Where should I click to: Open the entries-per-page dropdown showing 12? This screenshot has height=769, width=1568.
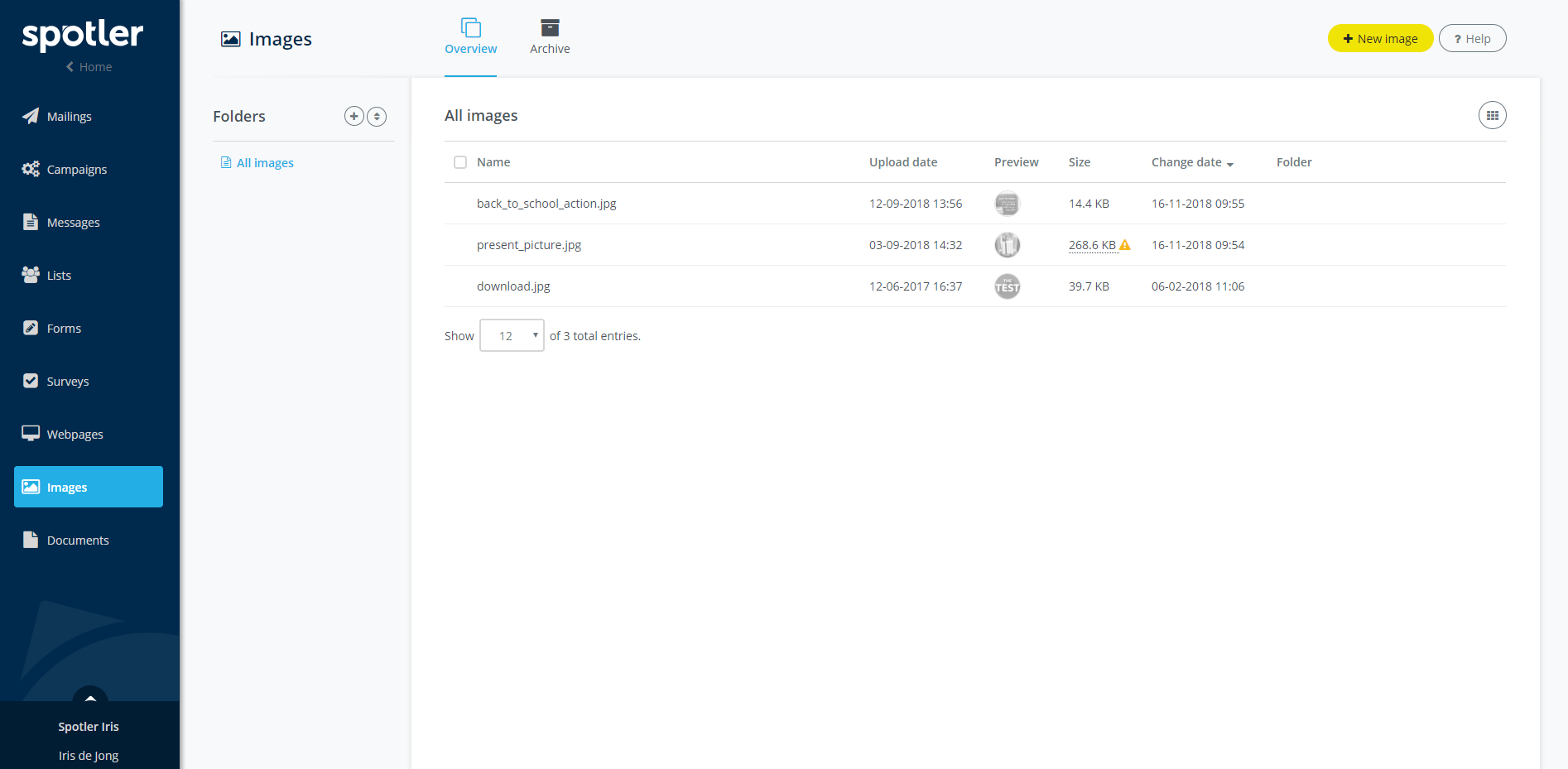[512, 336]
